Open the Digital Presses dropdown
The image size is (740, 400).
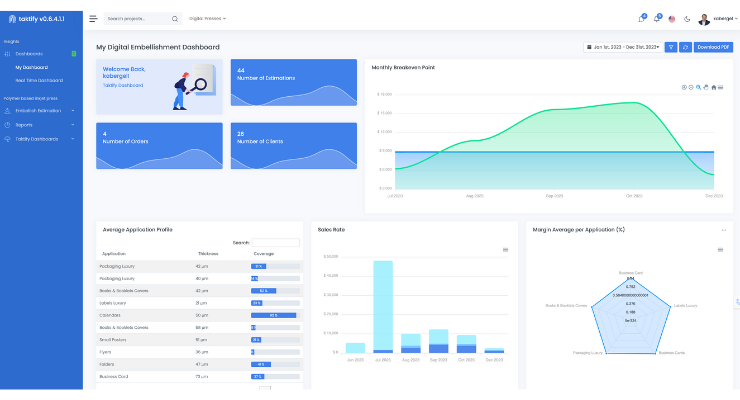pyautogui.click(x=207, y=18)
